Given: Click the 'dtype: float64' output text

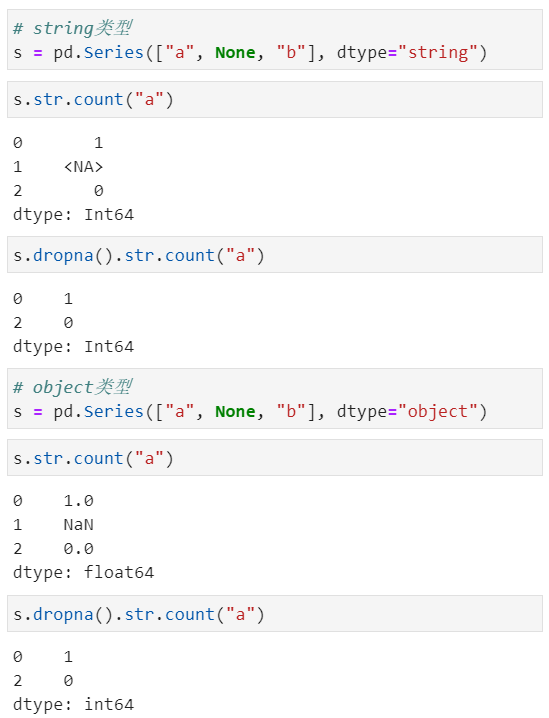Looking at the screenshot, I should tap(83, 572).
